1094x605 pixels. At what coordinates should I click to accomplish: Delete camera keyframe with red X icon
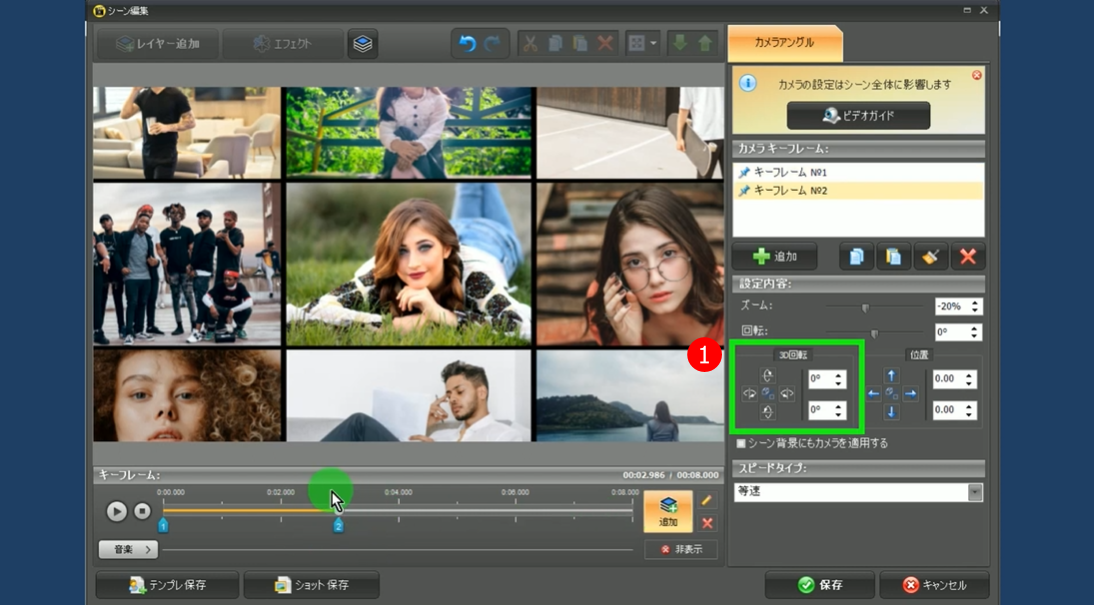click(x=967, y=257)
